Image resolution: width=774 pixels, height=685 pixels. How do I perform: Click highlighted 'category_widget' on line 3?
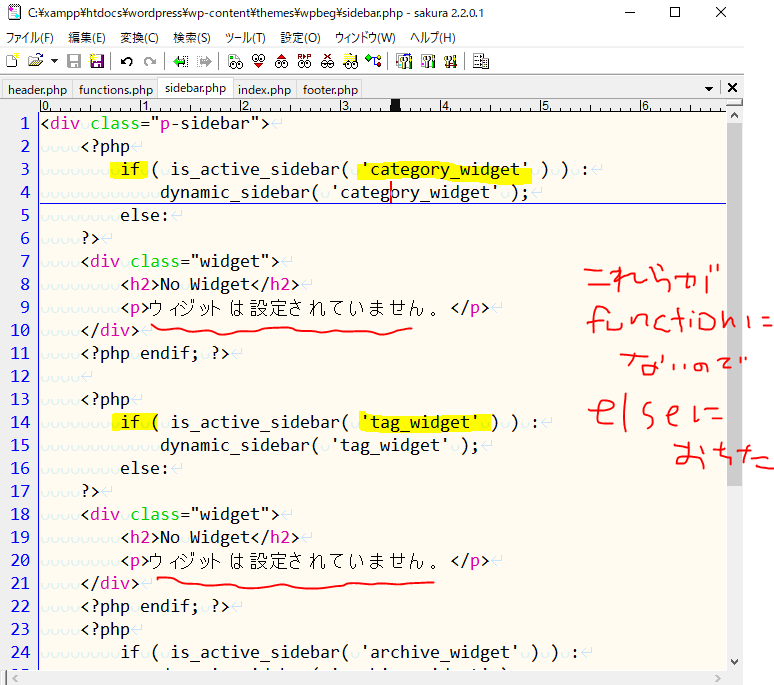coord(444,169)
